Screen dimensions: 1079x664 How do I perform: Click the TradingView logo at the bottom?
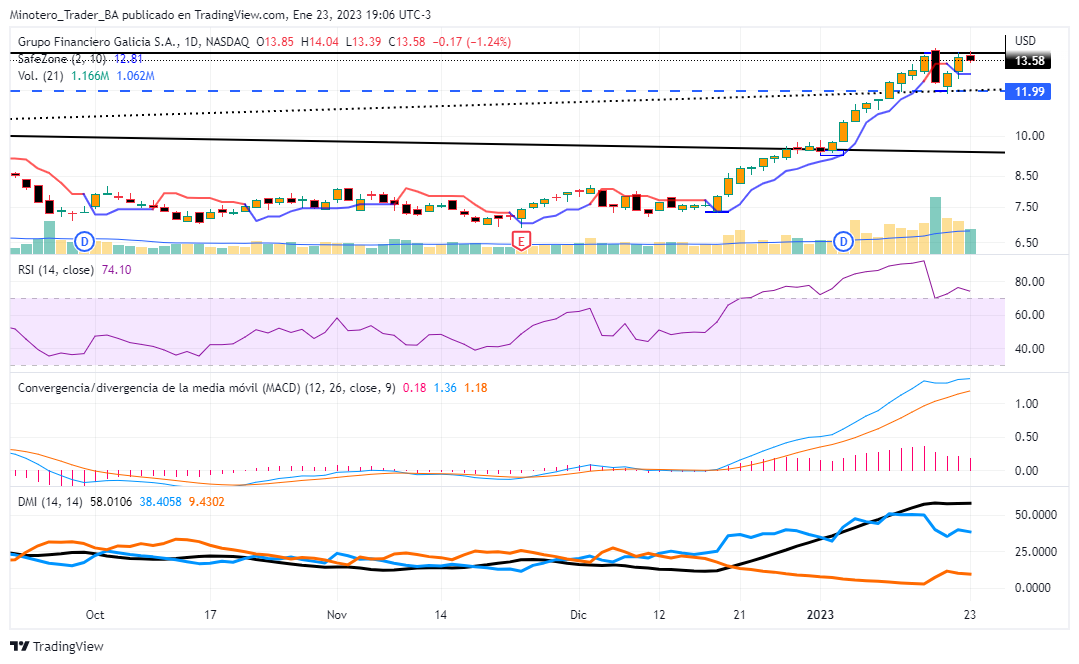57,646
